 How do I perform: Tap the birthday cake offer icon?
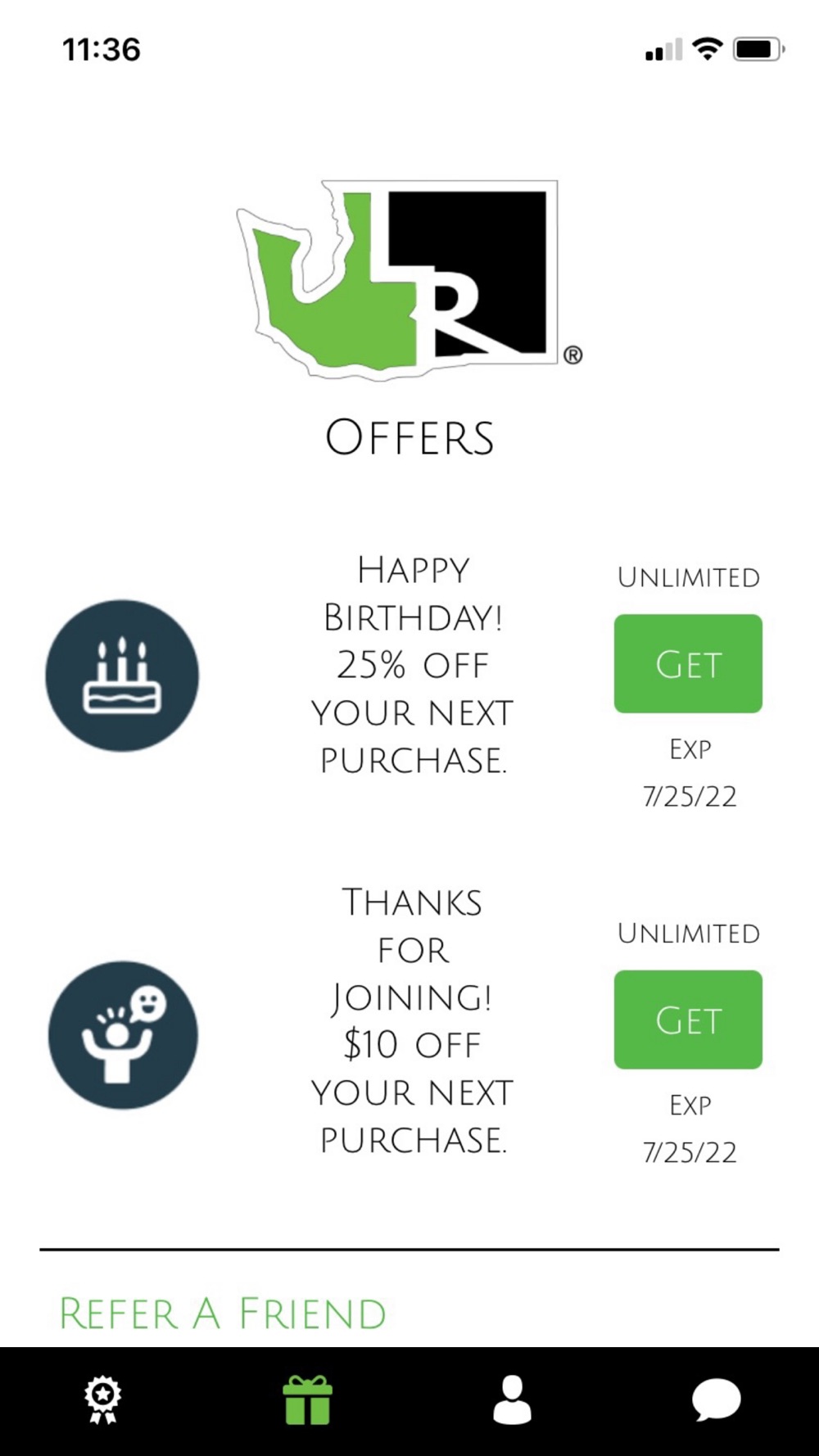pyautogui.click(x=122, y=676)
